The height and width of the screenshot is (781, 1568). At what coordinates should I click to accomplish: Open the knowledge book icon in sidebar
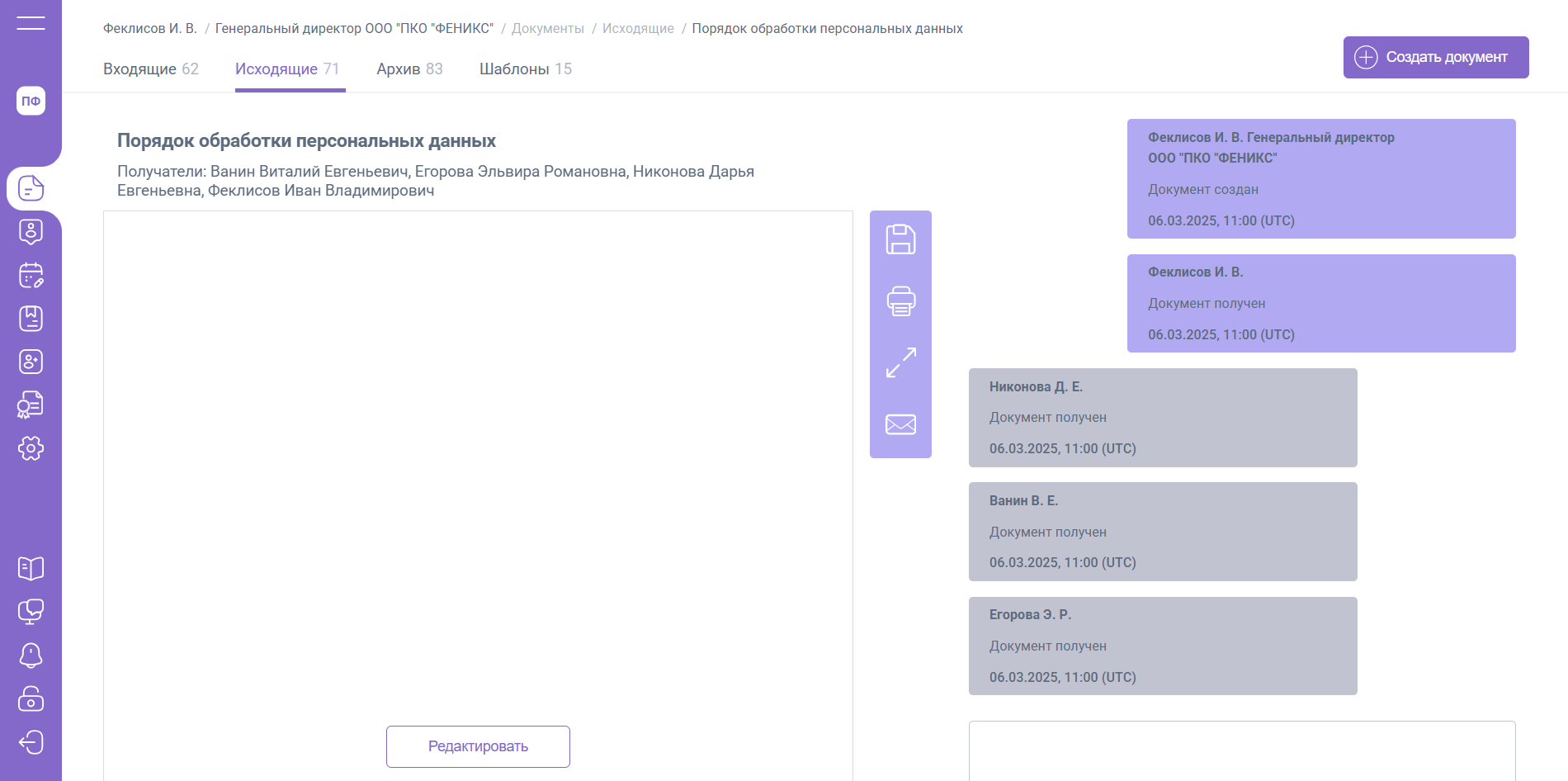click(x=31, y=568)
